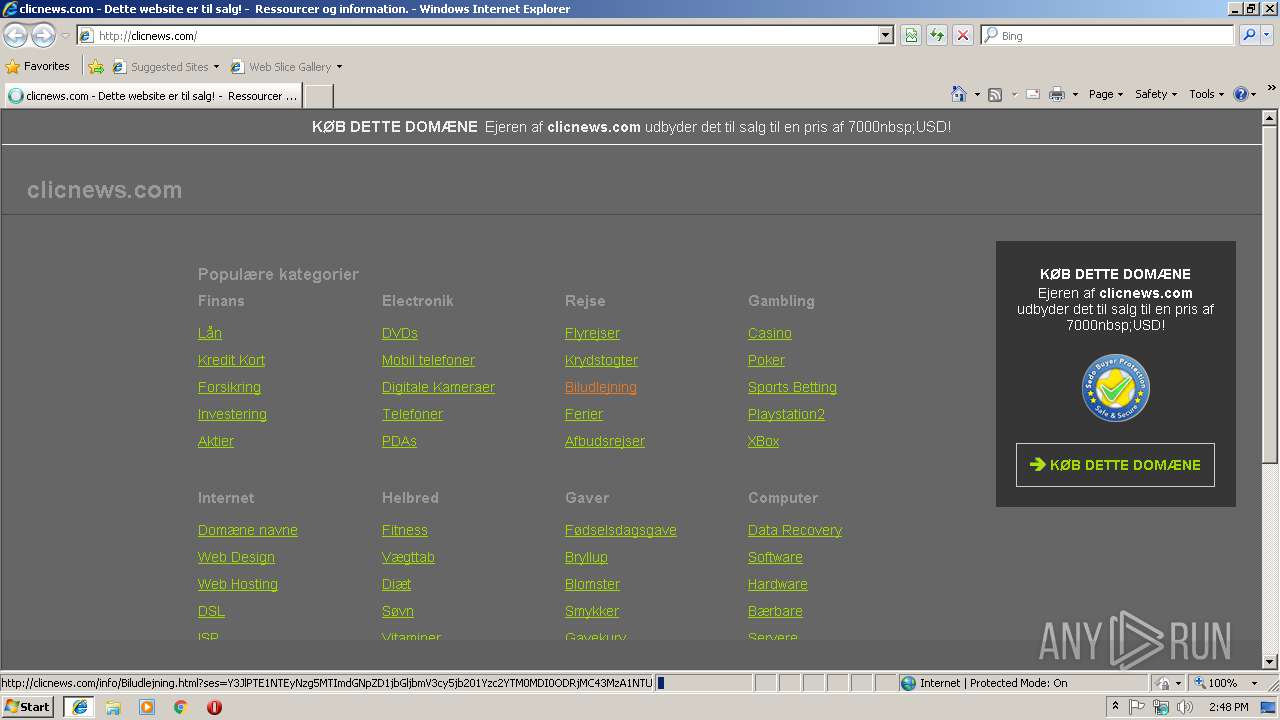Open the Casino link

pyautogui.click(x=770, y=333)
